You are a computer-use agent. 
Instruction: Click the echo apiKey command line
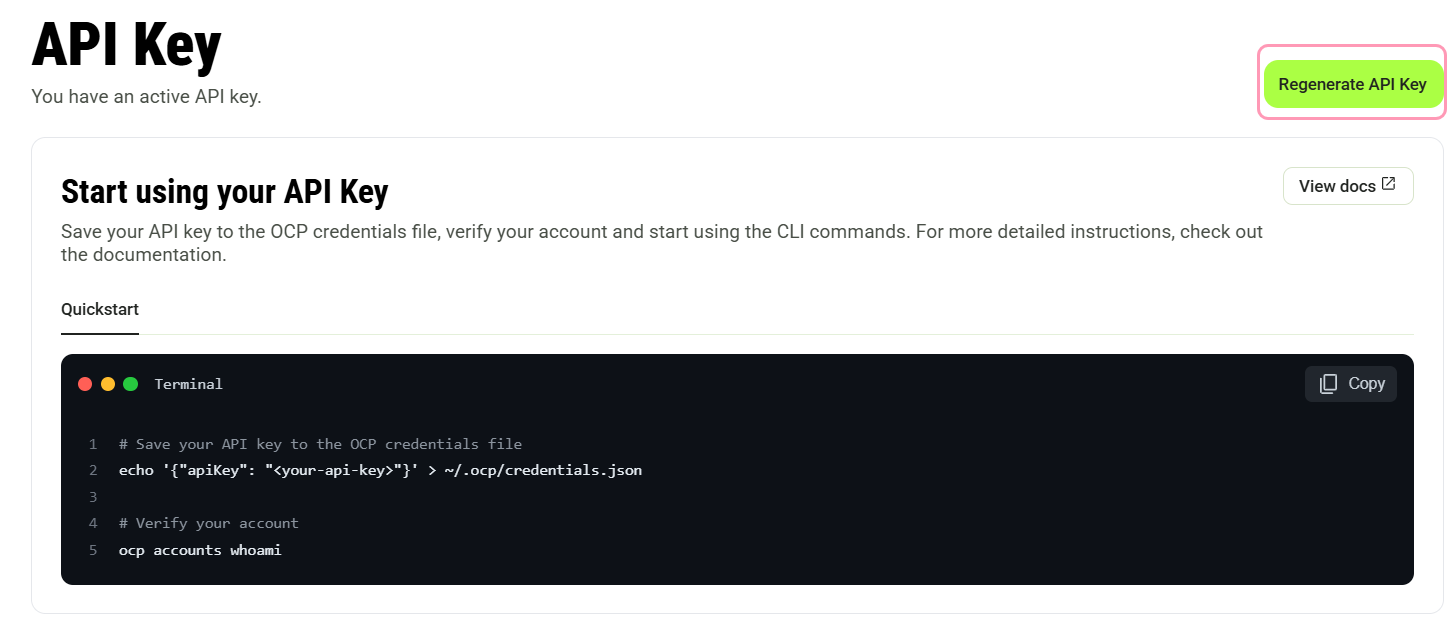[x=380, y=470]
